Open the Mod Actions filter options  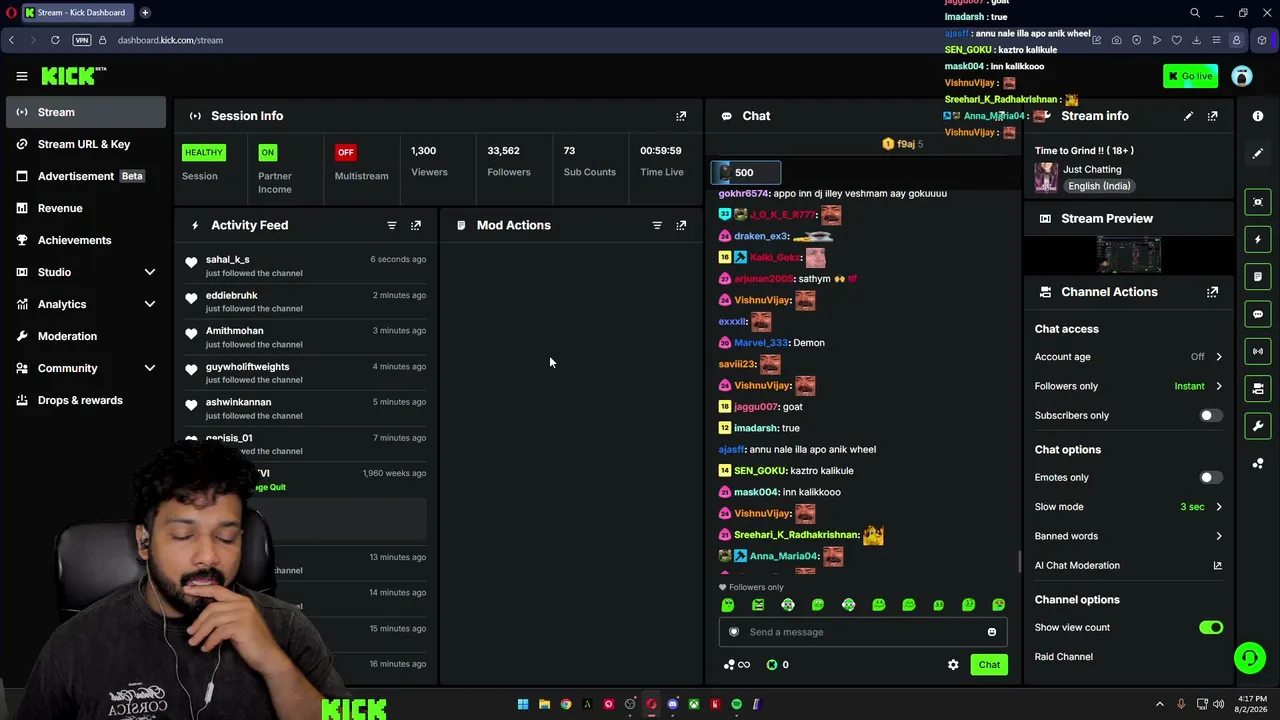tap(657, 225)
